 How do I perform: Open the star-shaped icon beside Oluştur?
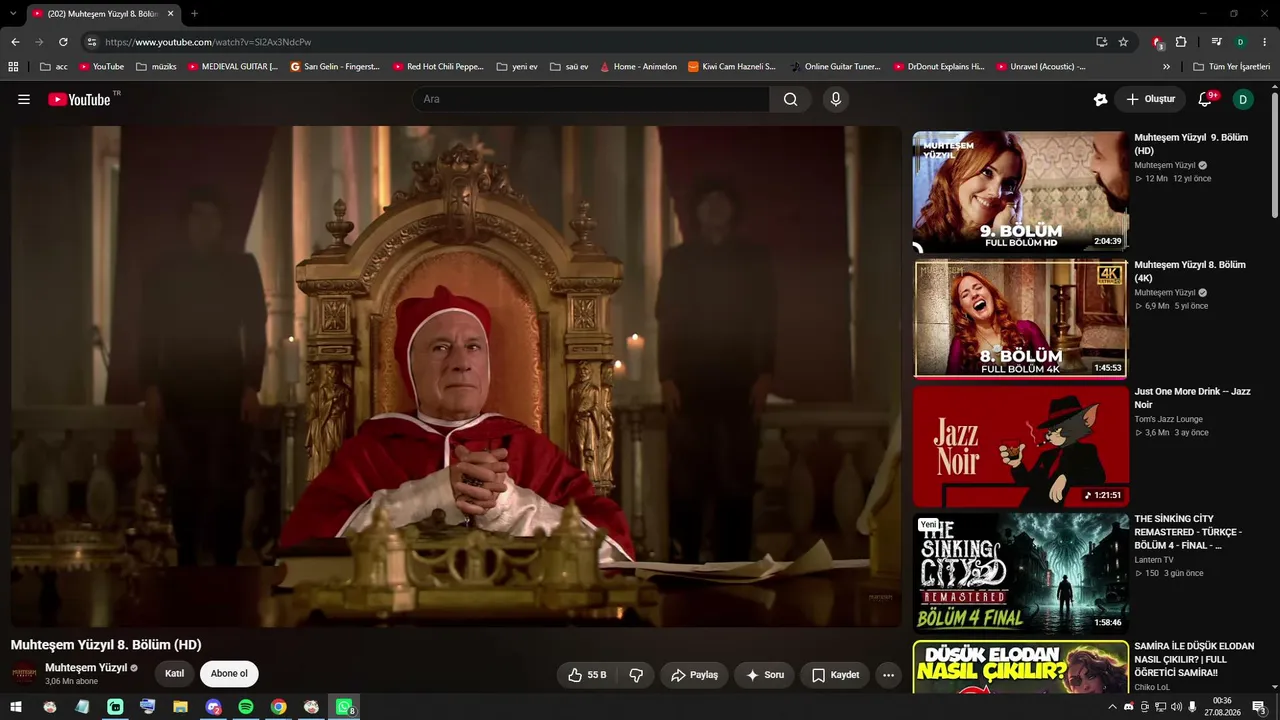[1101, 99]
